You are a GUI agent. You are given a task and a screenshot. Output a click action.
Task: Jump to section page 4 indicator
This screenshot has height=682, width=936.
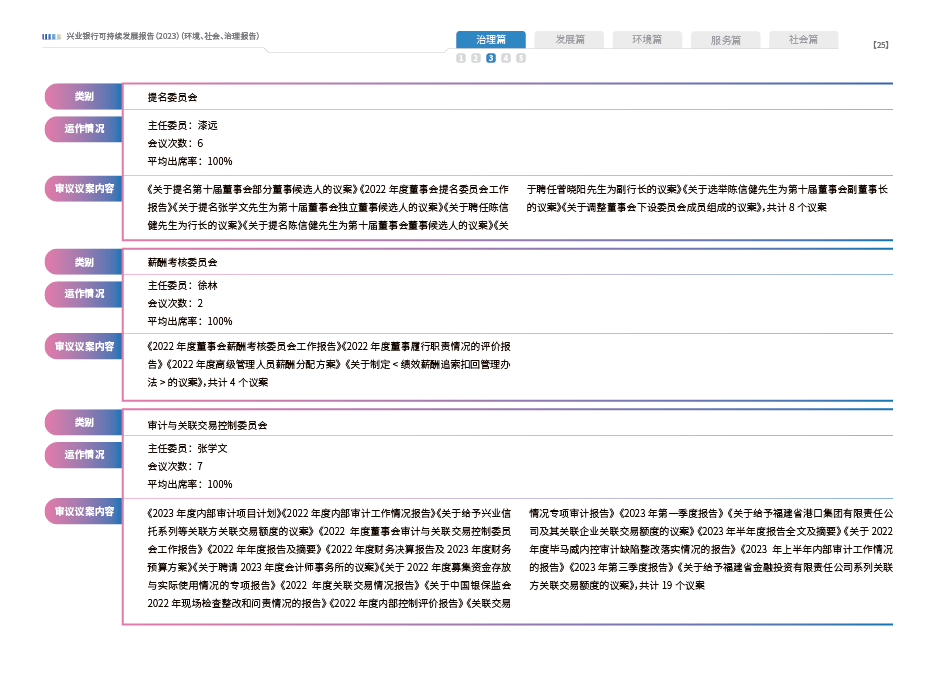[x=506, y=59]
